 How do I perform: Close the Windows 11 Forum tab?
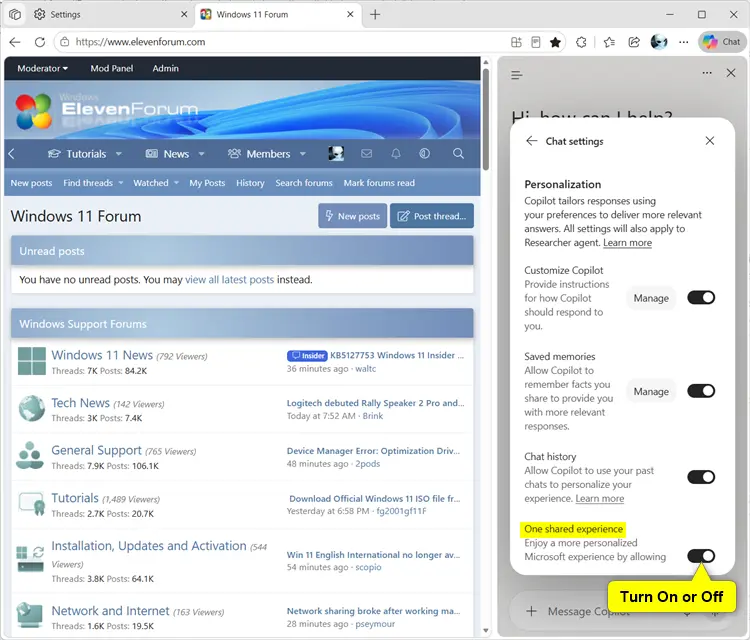coord(350,14)
